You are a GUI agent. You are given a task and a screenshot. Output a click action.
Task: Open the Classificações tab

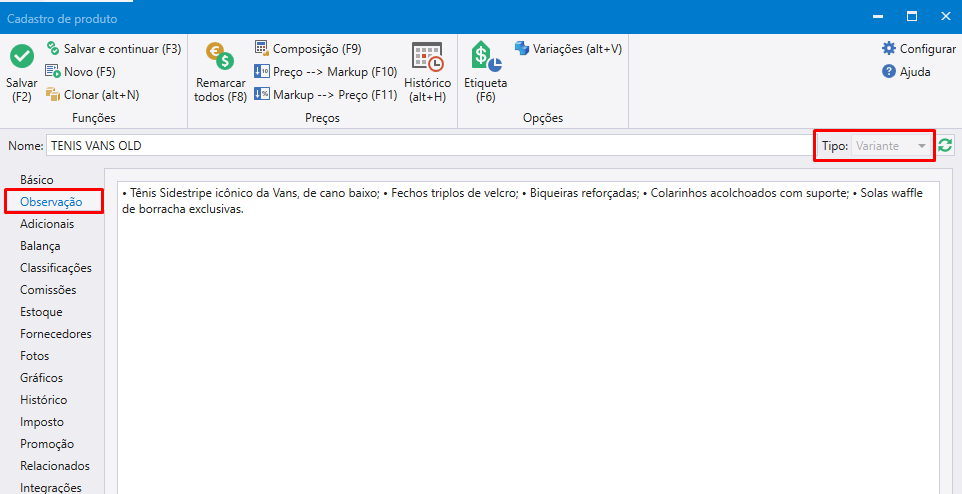[x=56, y=268]
